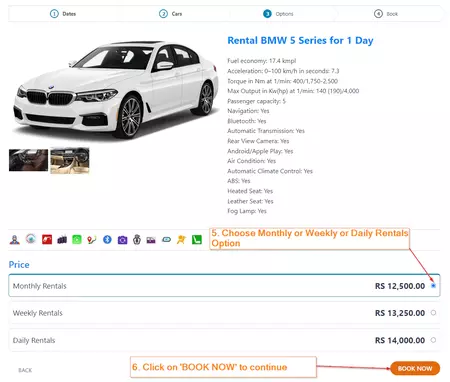Click the RS 13,250.00 weekly price
The image size is (450, 382).
400,313
